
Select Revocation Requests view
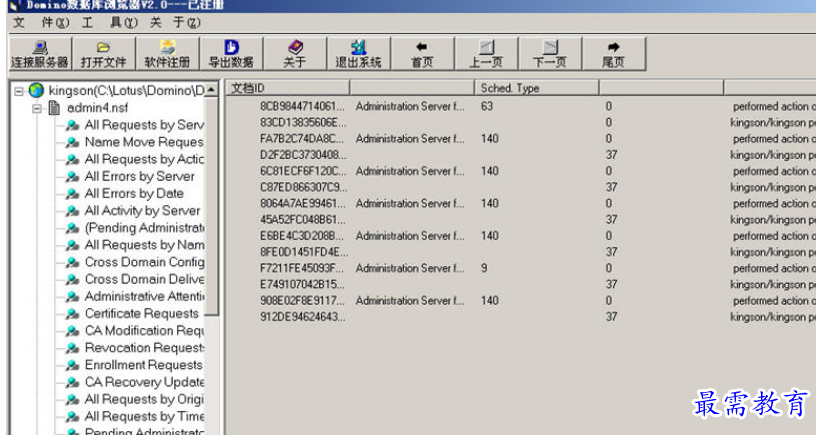pos(144,348)
